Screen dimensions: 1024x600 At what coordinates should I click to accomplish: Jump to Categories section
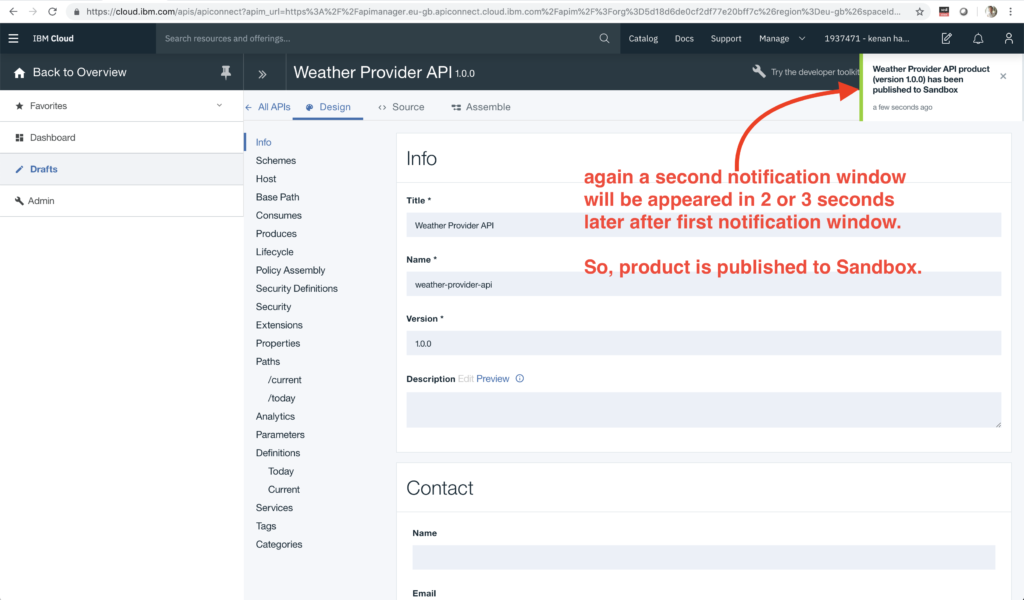point(279,545)
